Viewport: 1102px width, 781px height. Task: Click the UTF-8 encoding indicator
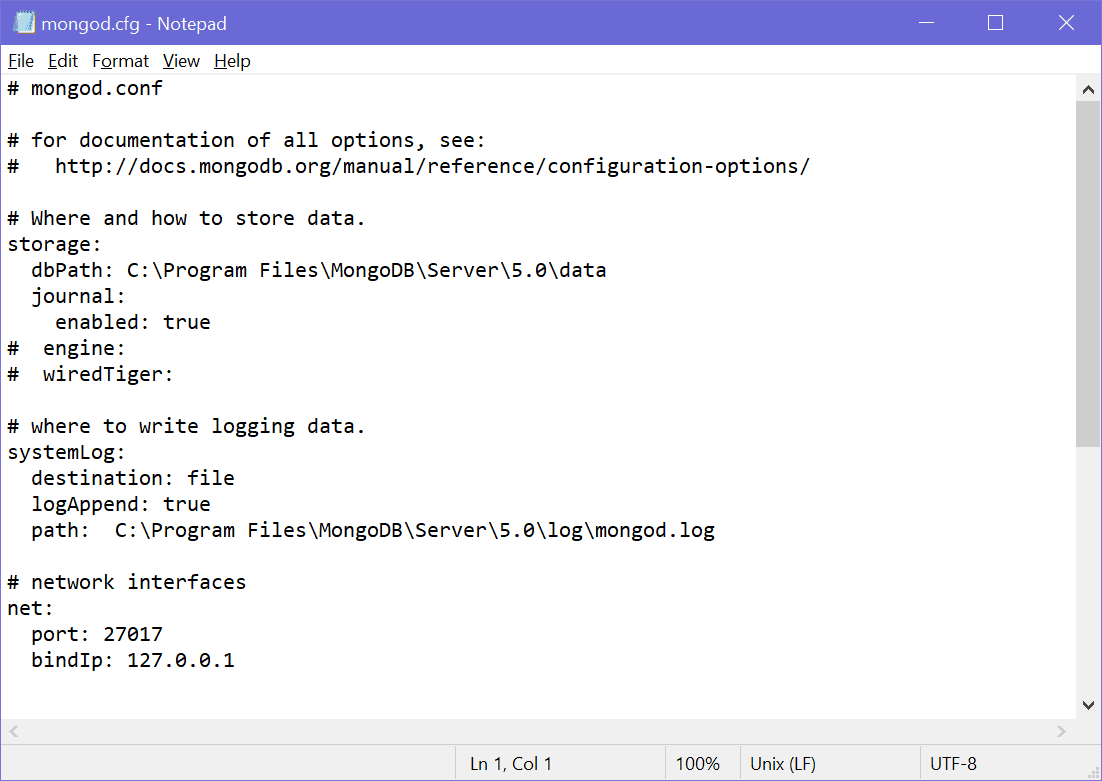[x=953, y=763]
